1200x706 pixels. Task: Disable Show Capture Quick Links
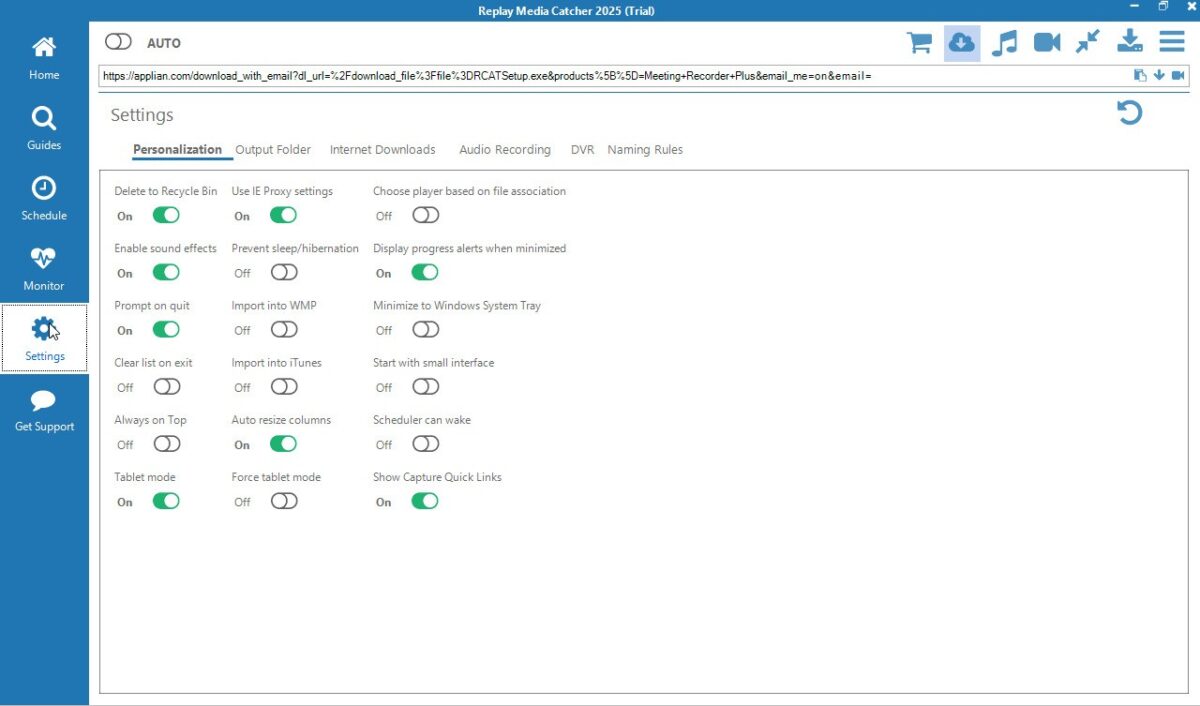(x=425, y=501)
